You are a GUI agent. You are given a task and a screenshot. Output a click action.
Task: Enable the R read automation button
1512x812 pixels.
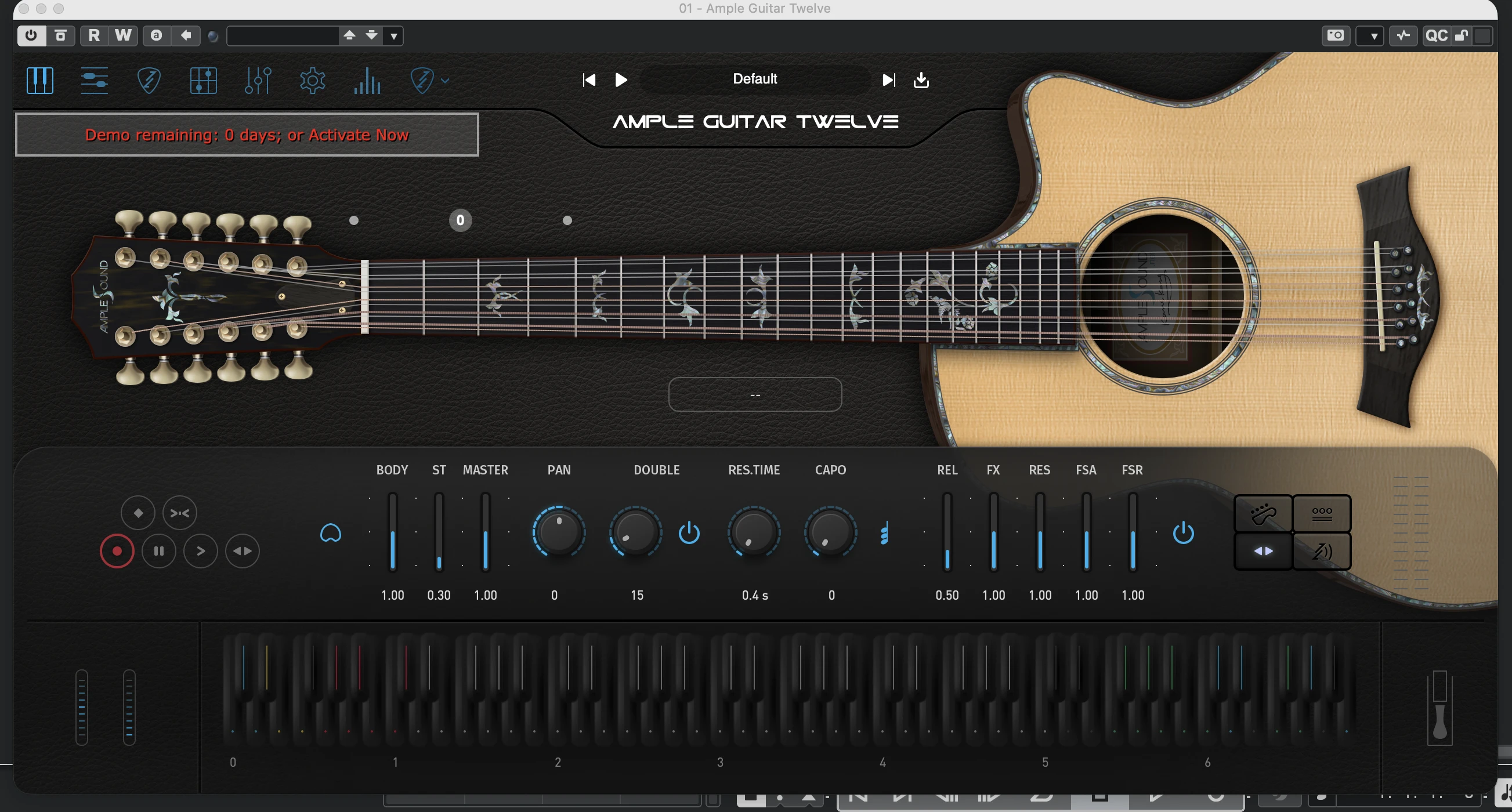94,36
